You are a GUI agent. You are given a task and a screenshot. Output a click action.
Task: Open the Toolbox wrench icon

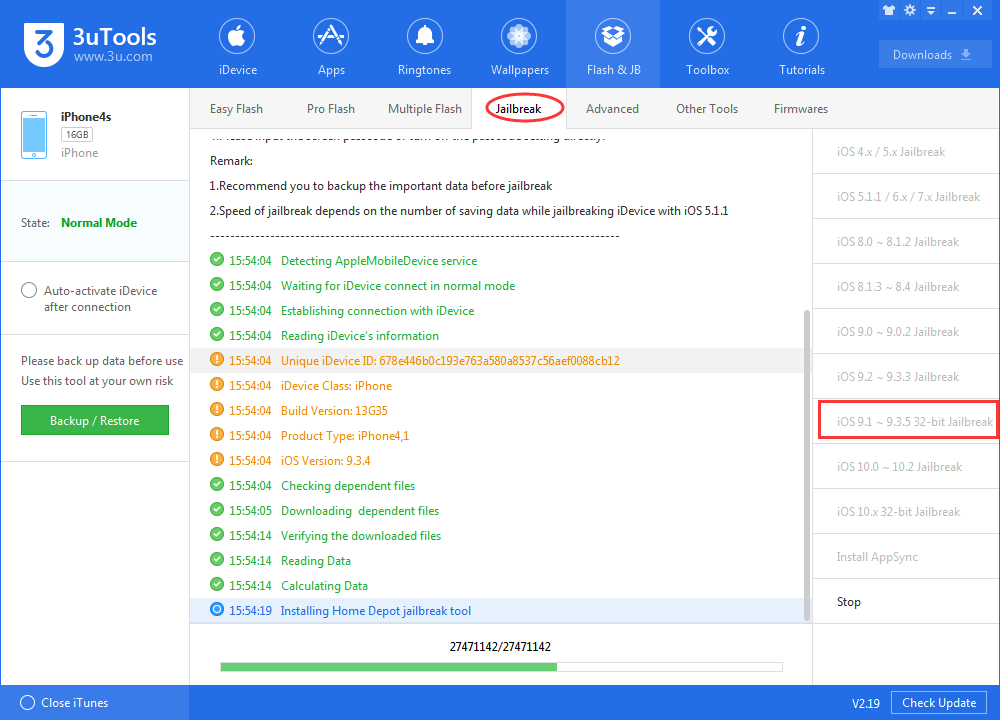tap(707, 36)
